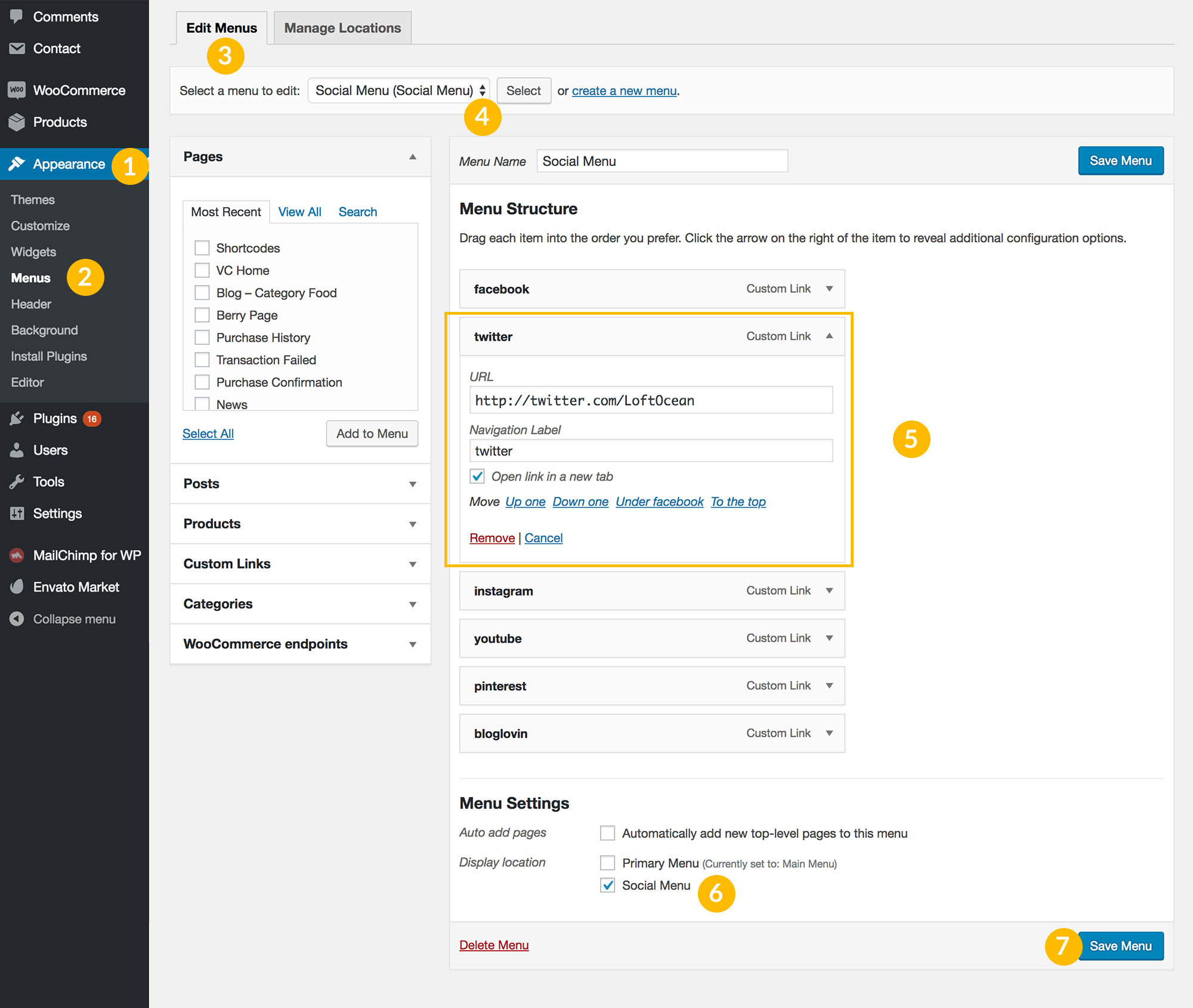The height and width of the screenshot is (1008, 1193).
Task: Uncheck Open link in a new tab
Action: click(x=477, y=477)
